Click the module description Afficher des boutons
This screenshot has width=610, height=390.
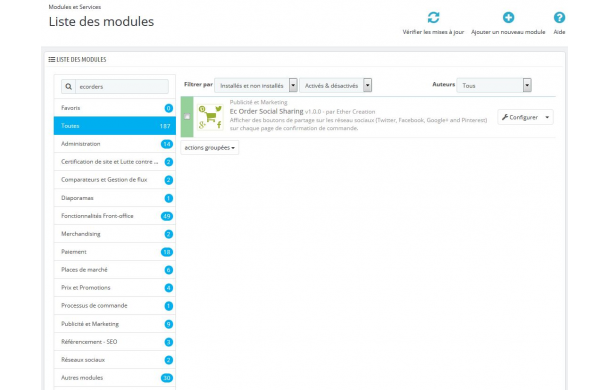pyautogui.click(x=358, y=124)
